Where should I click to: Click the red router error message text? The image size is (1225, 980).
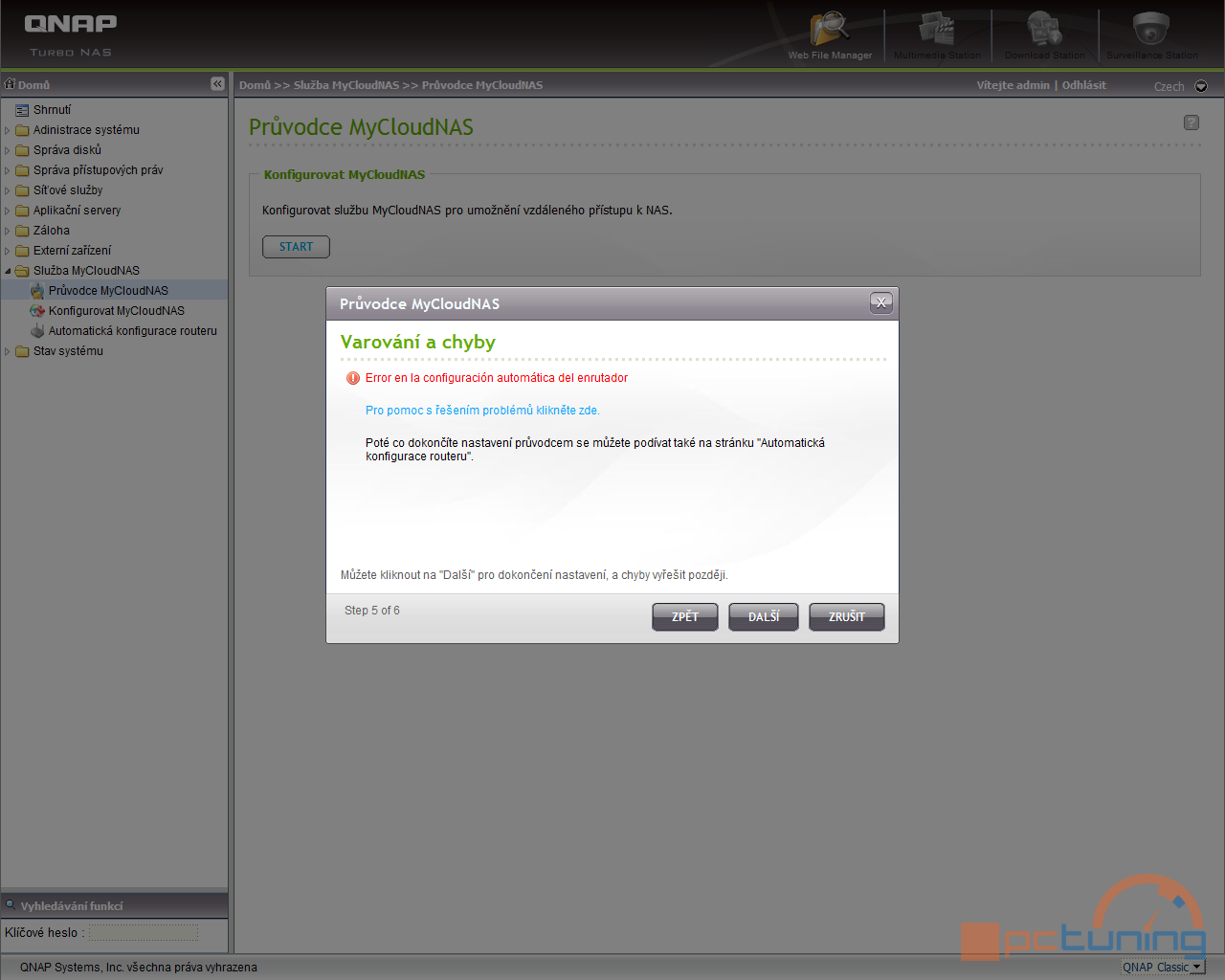click(497, 378)
